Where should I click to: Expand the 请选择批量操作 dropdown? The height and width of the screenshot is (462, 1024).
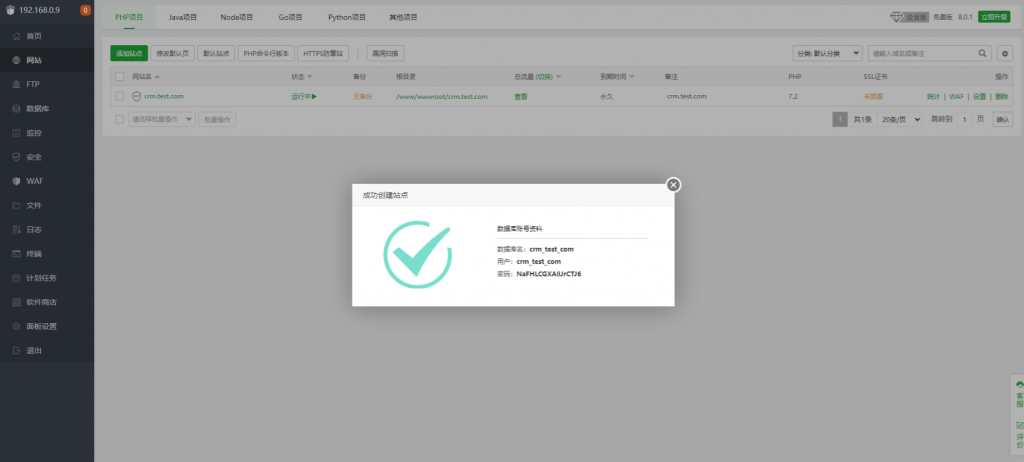click(x=162, y=119)
